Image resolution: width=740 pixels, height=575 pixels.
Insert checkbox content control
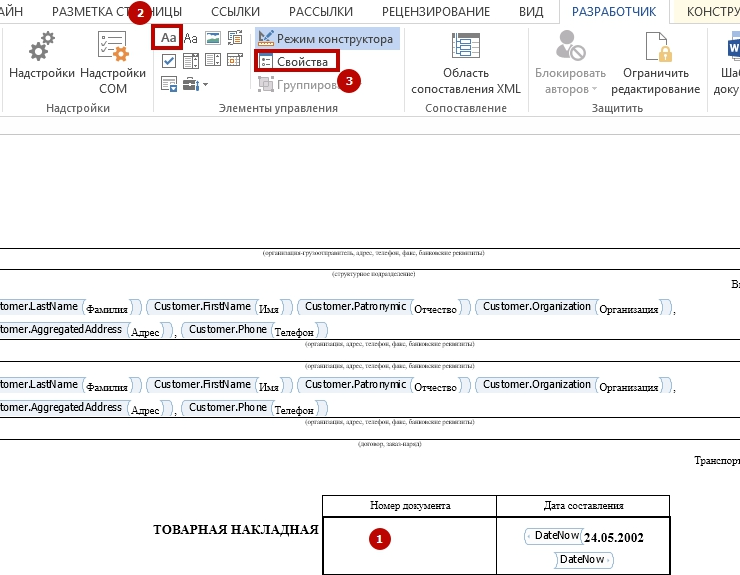click(168, 61)
